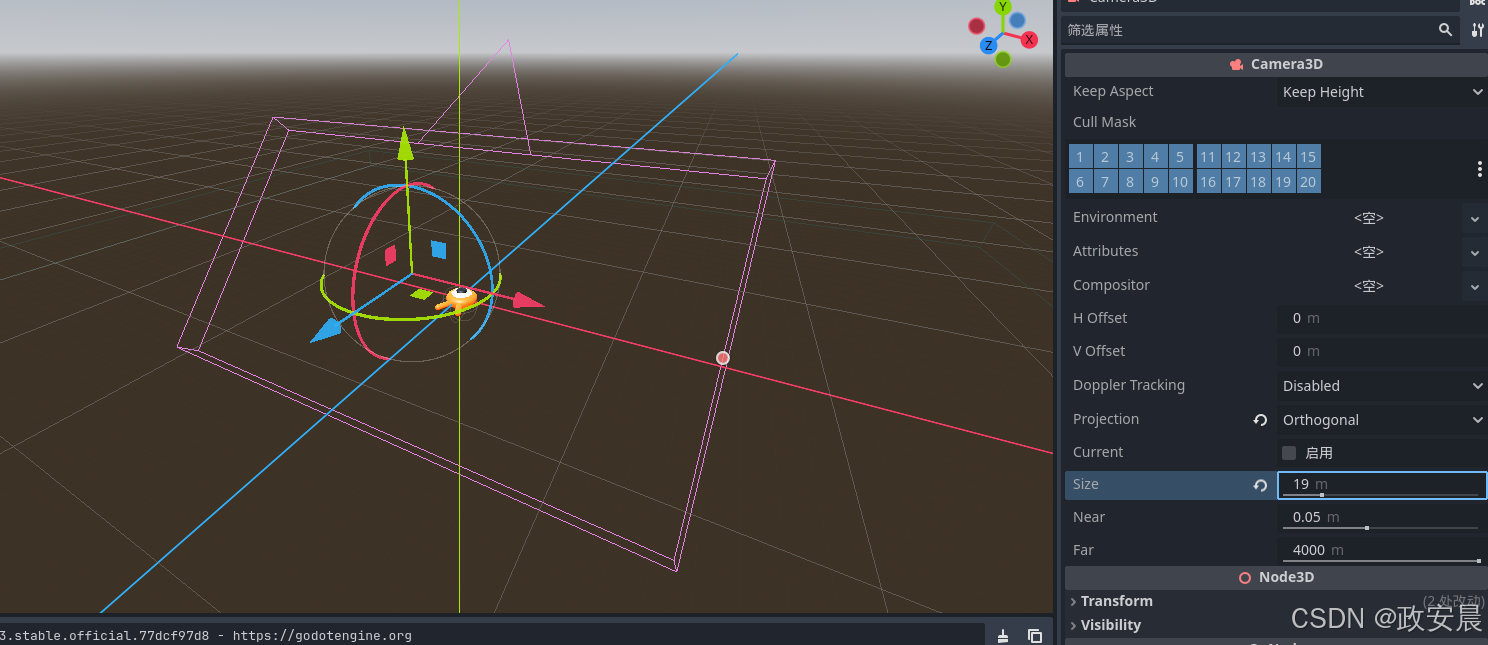Screen dimensions: 1488x645
Task: Open the Compositor resource dropdown arrow
Action: tap(1475, 286)
